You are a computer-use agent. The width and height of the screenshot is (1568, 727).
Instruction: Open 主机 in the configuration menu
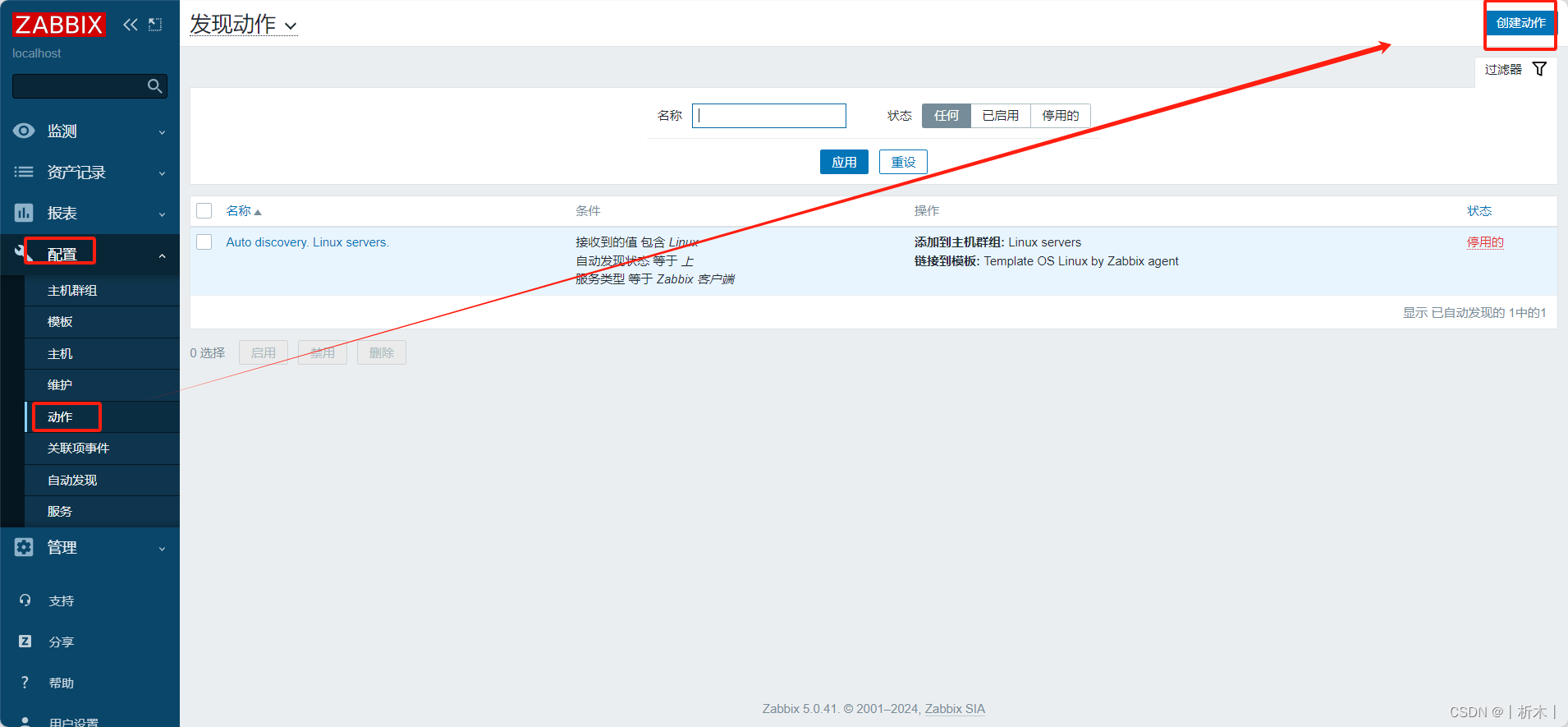102,354
